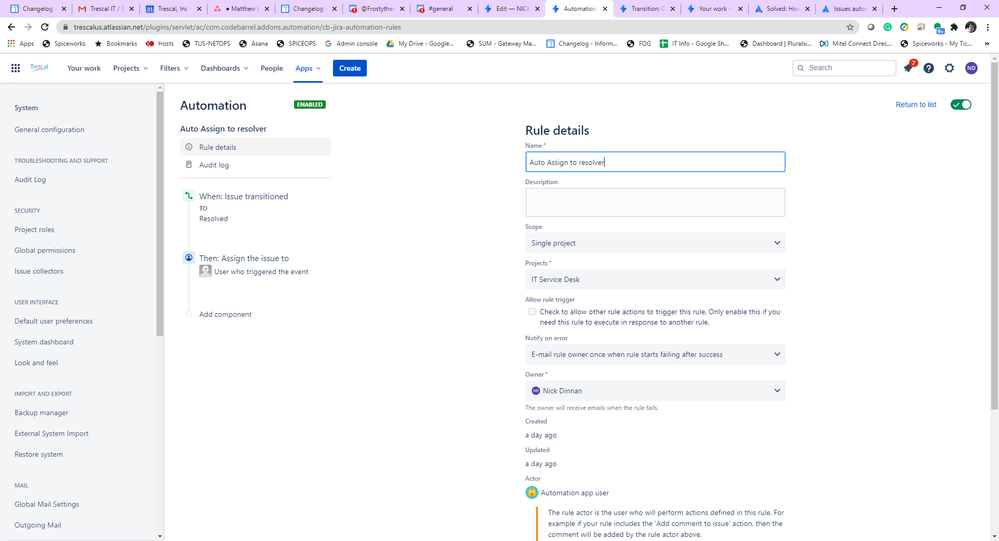Open the FOG bookmark
The image size is (999, 541).
(639, 44)
